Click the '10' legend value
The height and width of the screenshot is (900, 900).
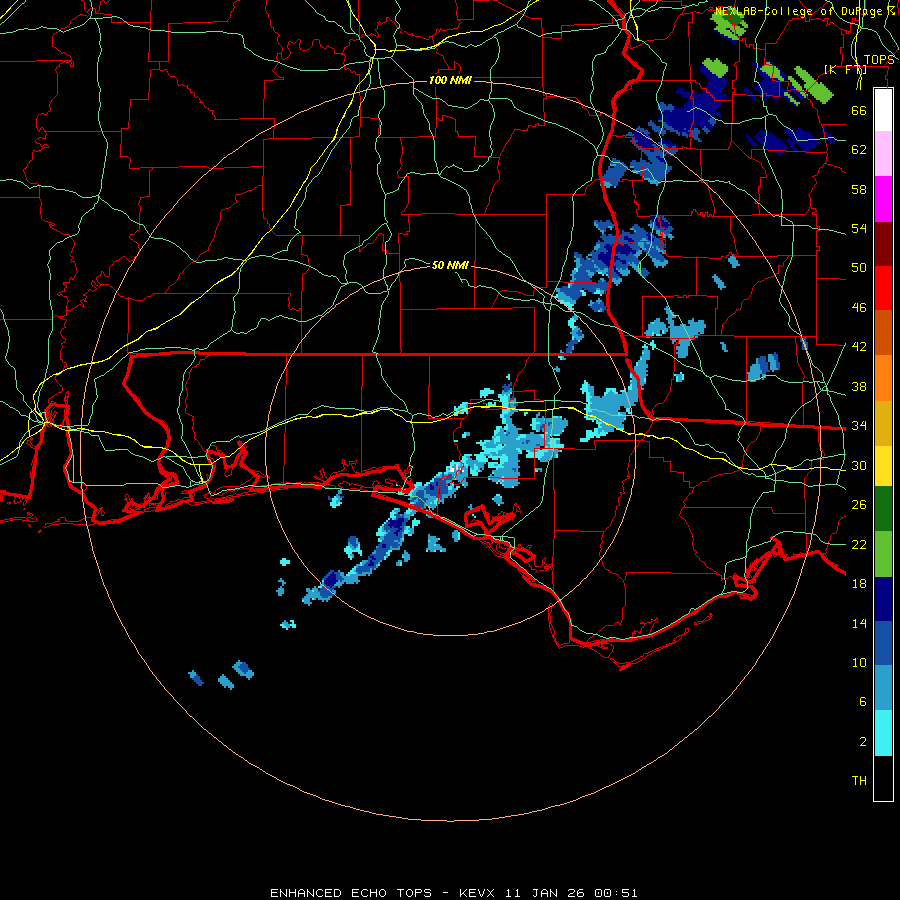[x=859, y=663]
